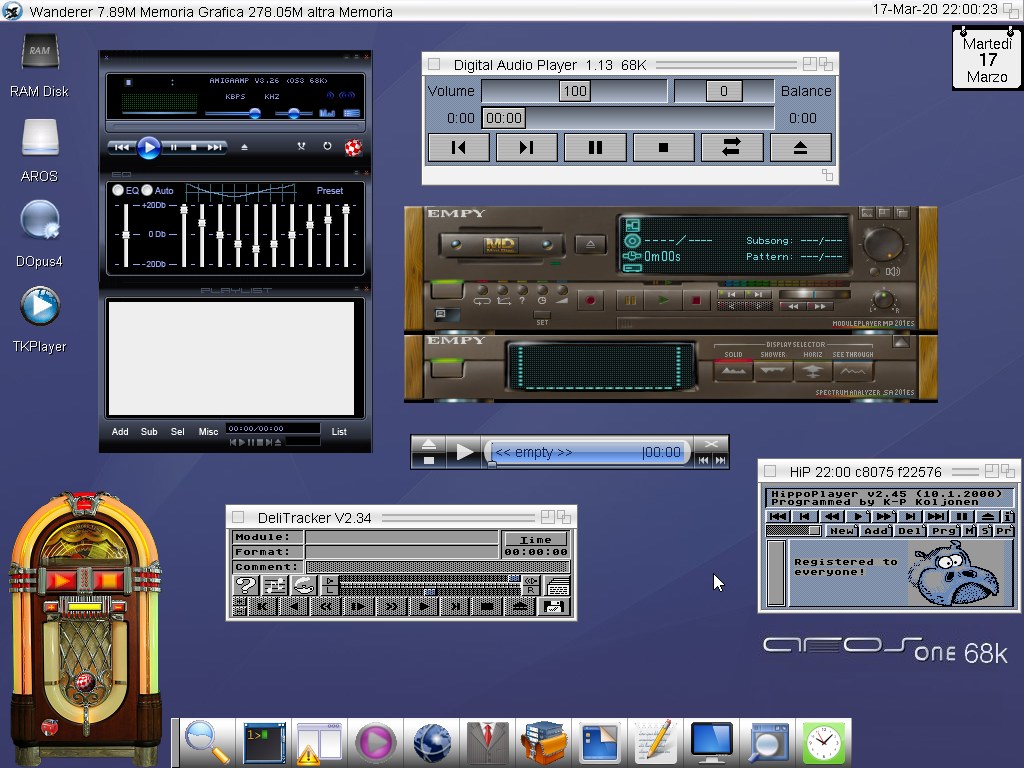Collapse the Empy spectrum analyzer with the triangle button
The height and width of the screenshot is (768, 1024).
[x=901, y=341]
